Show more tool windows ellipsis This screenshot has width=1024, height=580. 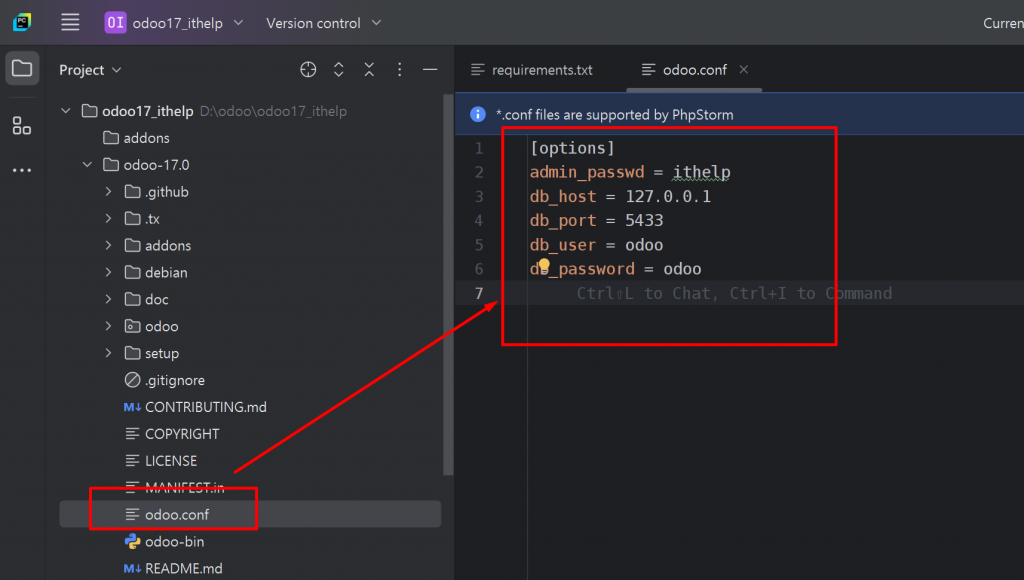tap(22, 170)
